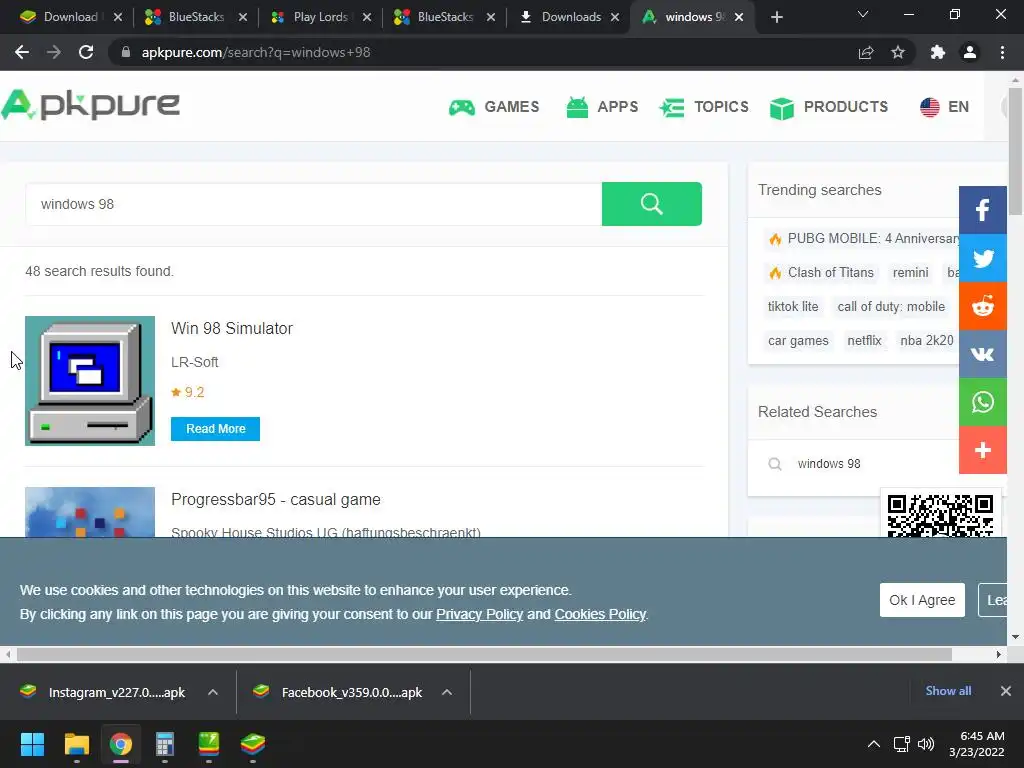Viewport: 1024px width, 768px height.
Task: Share page via Twitter icon
Action: (x=982, y=258)
